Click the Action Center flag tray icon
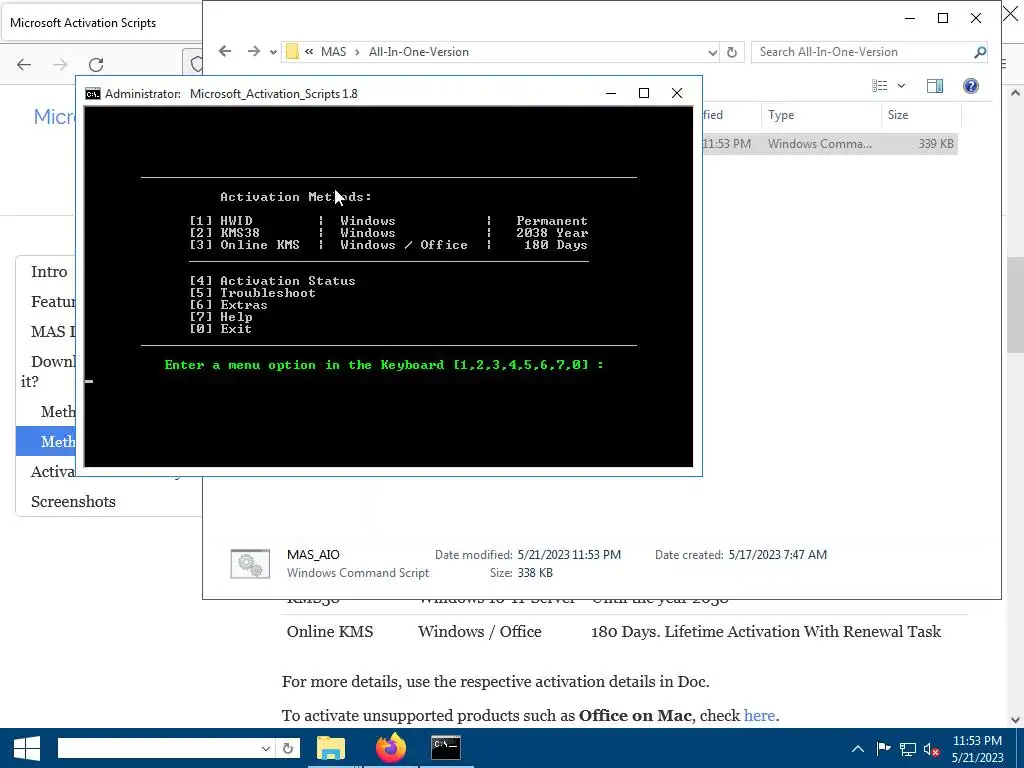This screenshot has height=768, width=1024. coord(883,749)
